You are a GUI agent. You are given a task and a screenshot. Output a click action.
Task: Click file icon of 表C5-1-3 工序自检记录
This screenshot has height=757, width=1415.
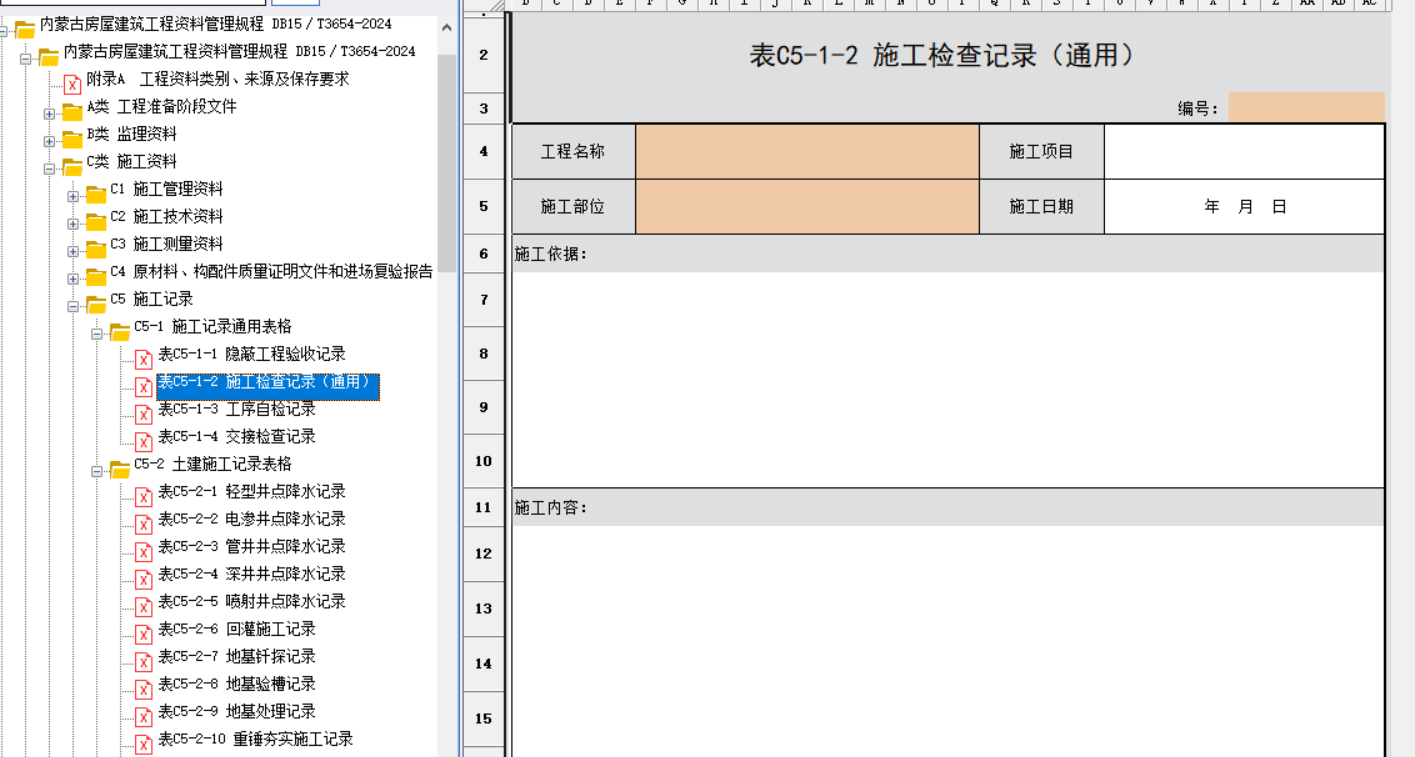(x=143, y=414)
